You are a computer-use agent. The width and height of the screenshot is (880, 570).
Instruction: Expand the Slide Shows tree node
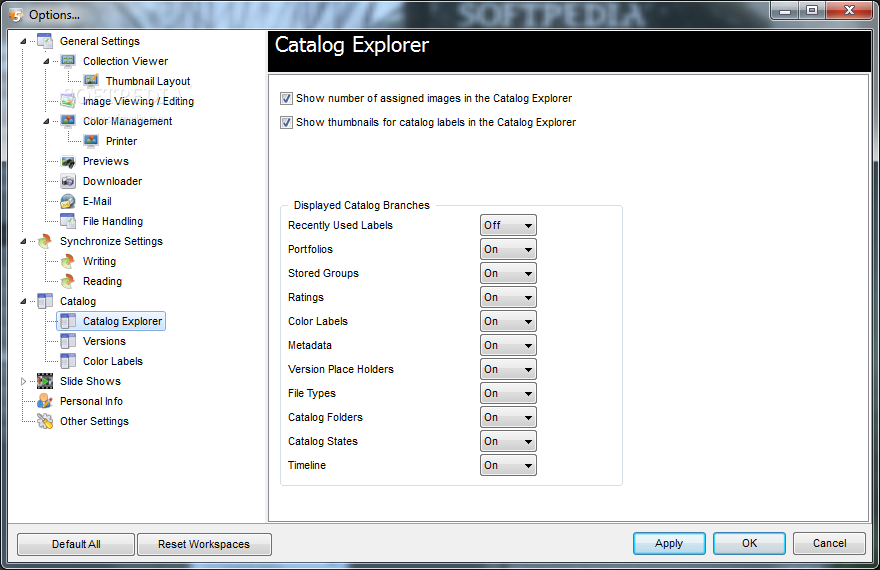point(23,381)
